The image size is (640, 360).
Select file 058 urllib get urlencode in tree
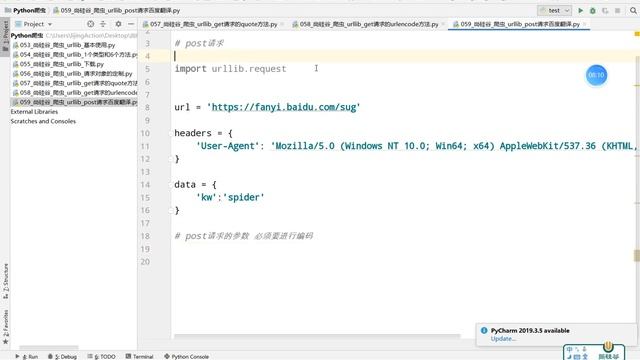click(75, 93)
